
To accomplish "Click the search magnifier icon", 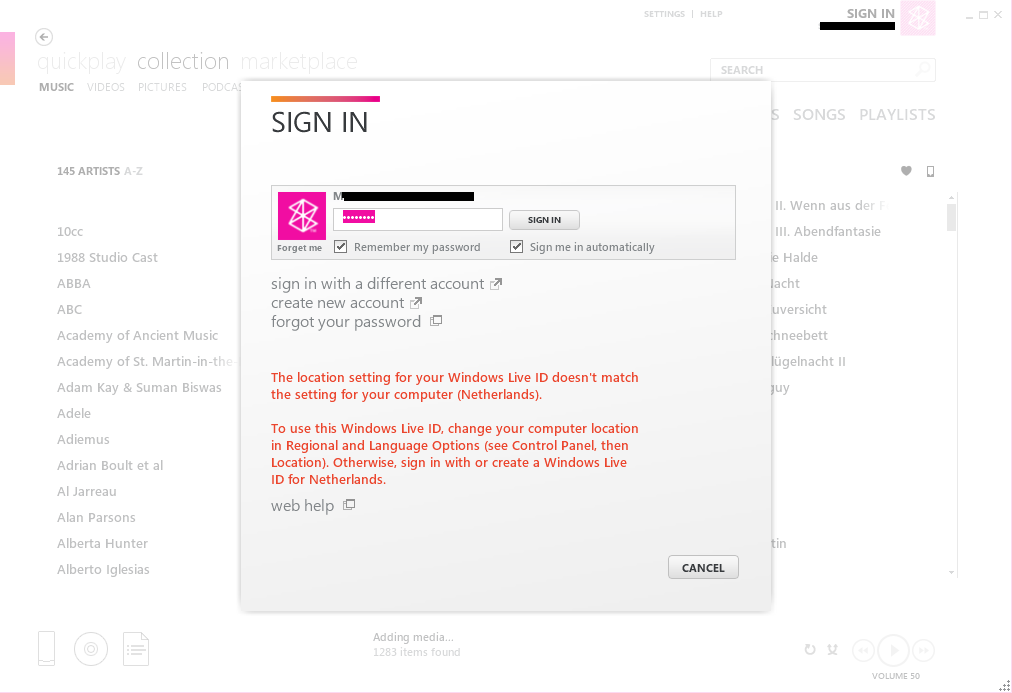I will pos(923,70).
